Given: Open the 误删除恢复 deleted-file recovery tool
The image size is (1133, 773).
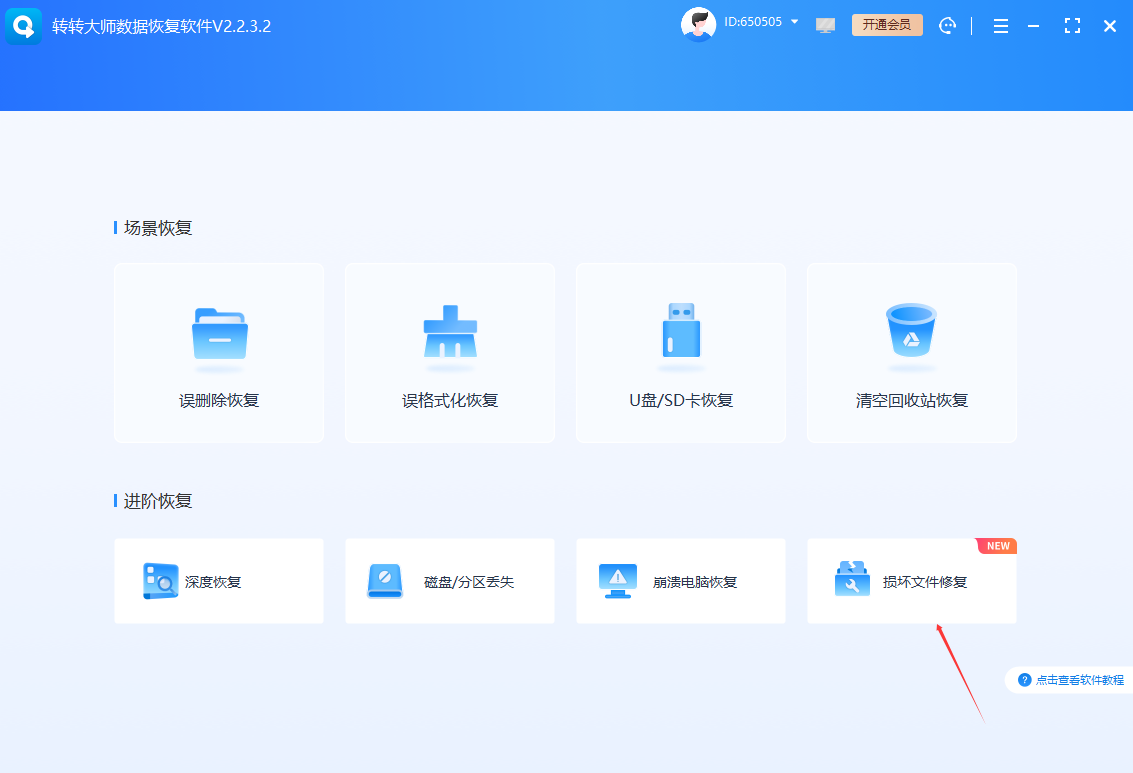Looking at the screenshot, I should coord(219,352).
